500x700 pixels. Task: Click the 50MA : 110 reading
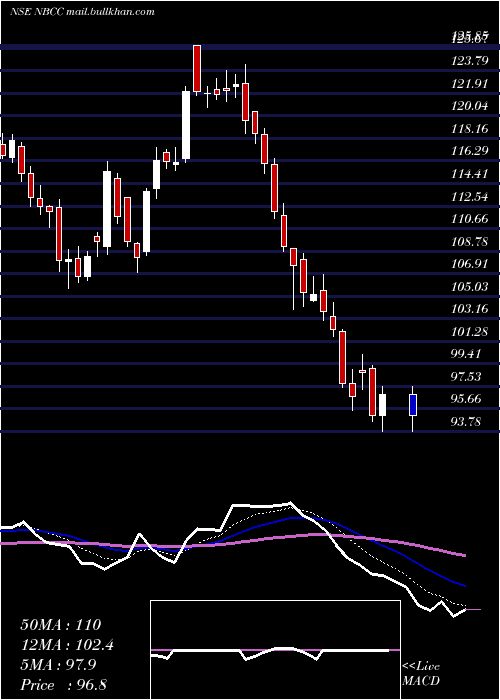(x=61, y=625)
